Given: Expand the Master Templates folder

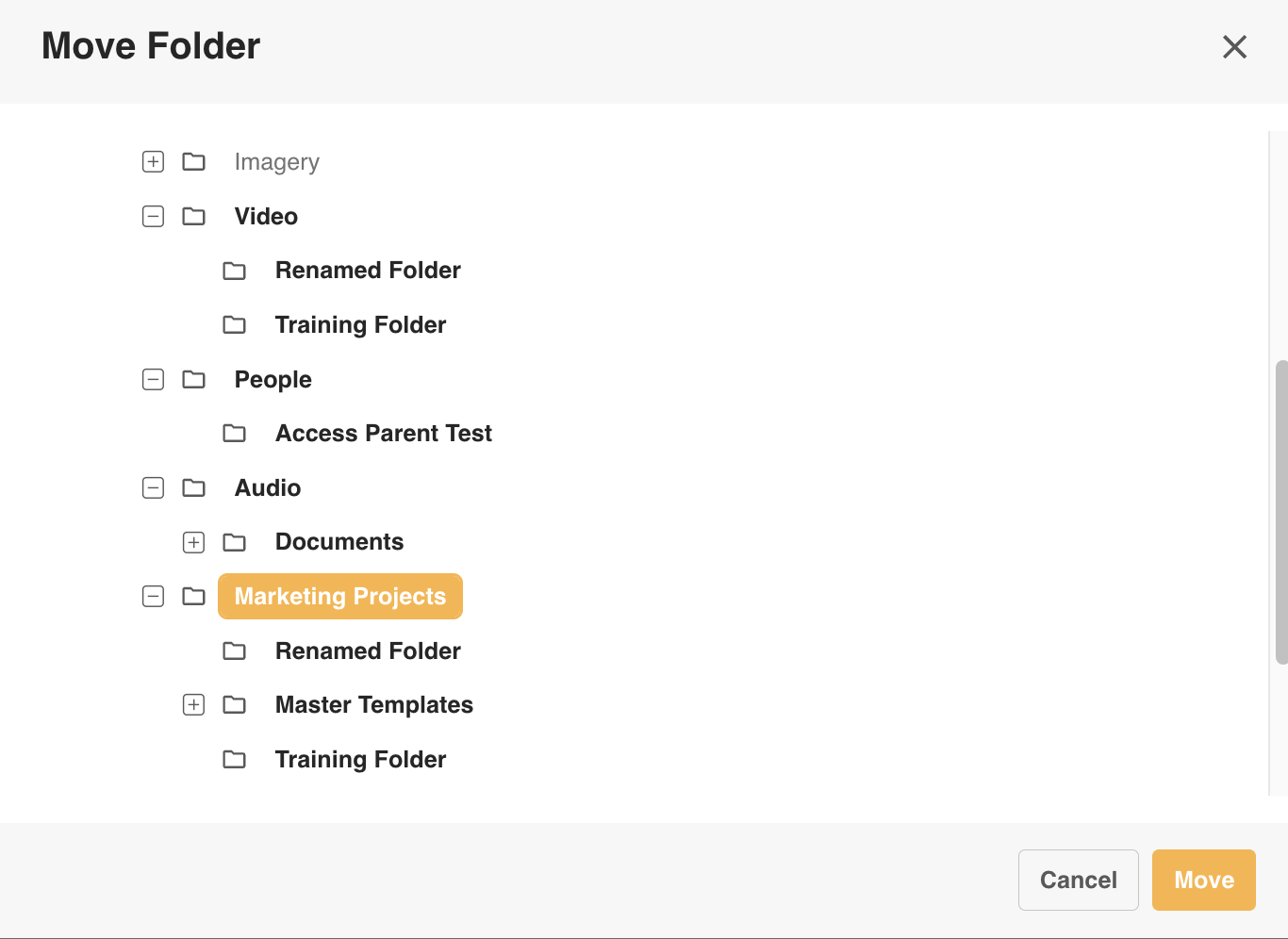Looking at the screenshot, I should click(x=193, y=704).
